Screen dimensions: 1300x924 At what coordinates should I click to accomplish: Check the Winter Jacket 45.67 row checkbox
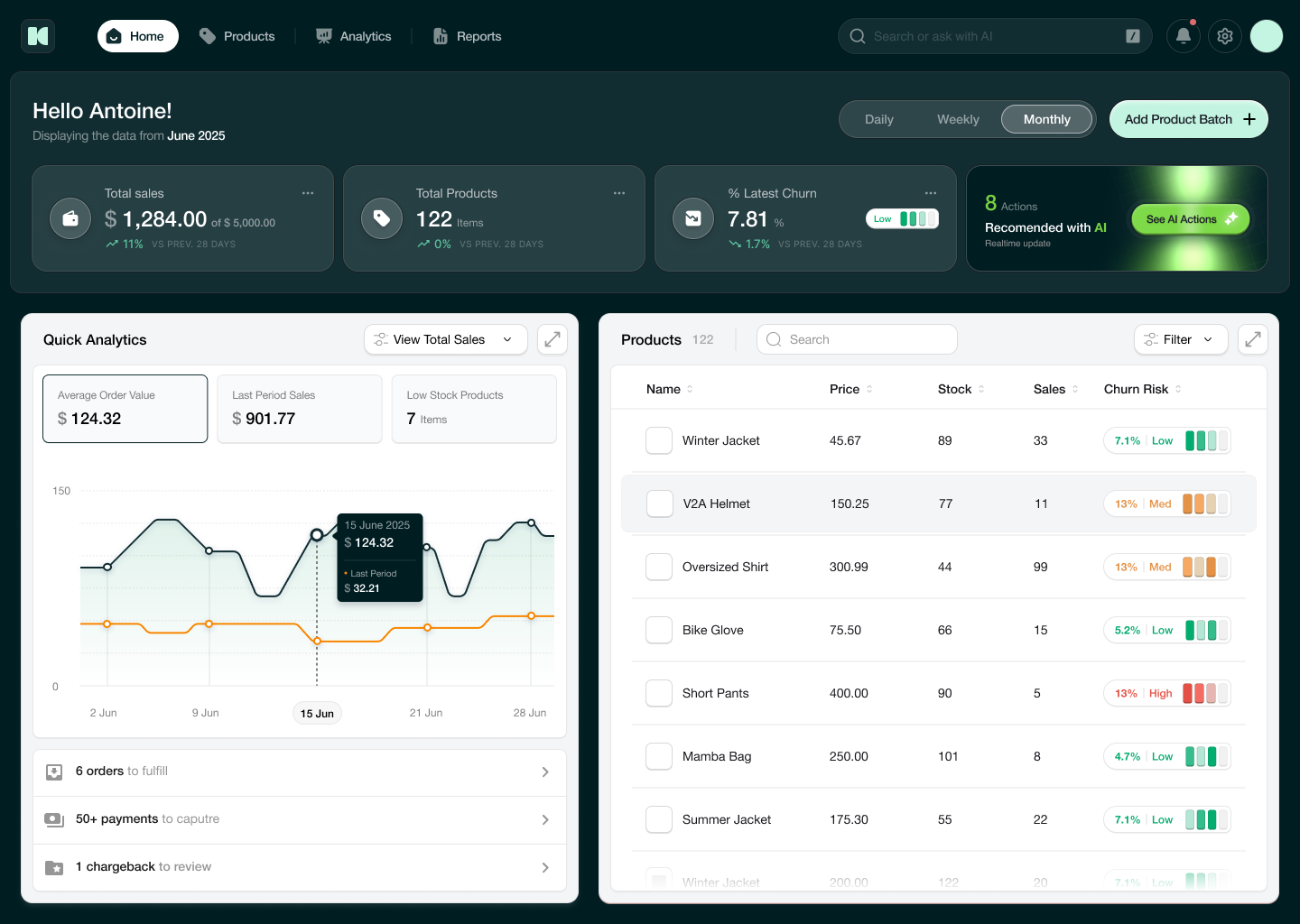click(659, 440)
